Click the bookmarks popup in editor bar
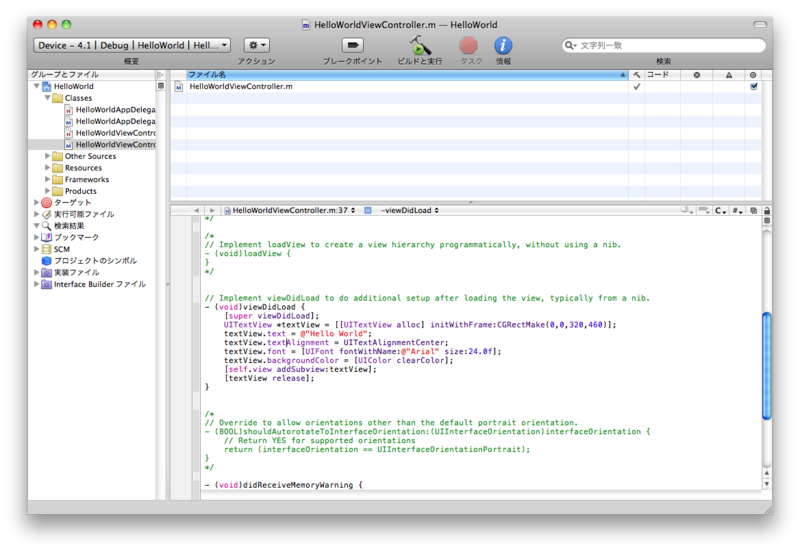 687,210
